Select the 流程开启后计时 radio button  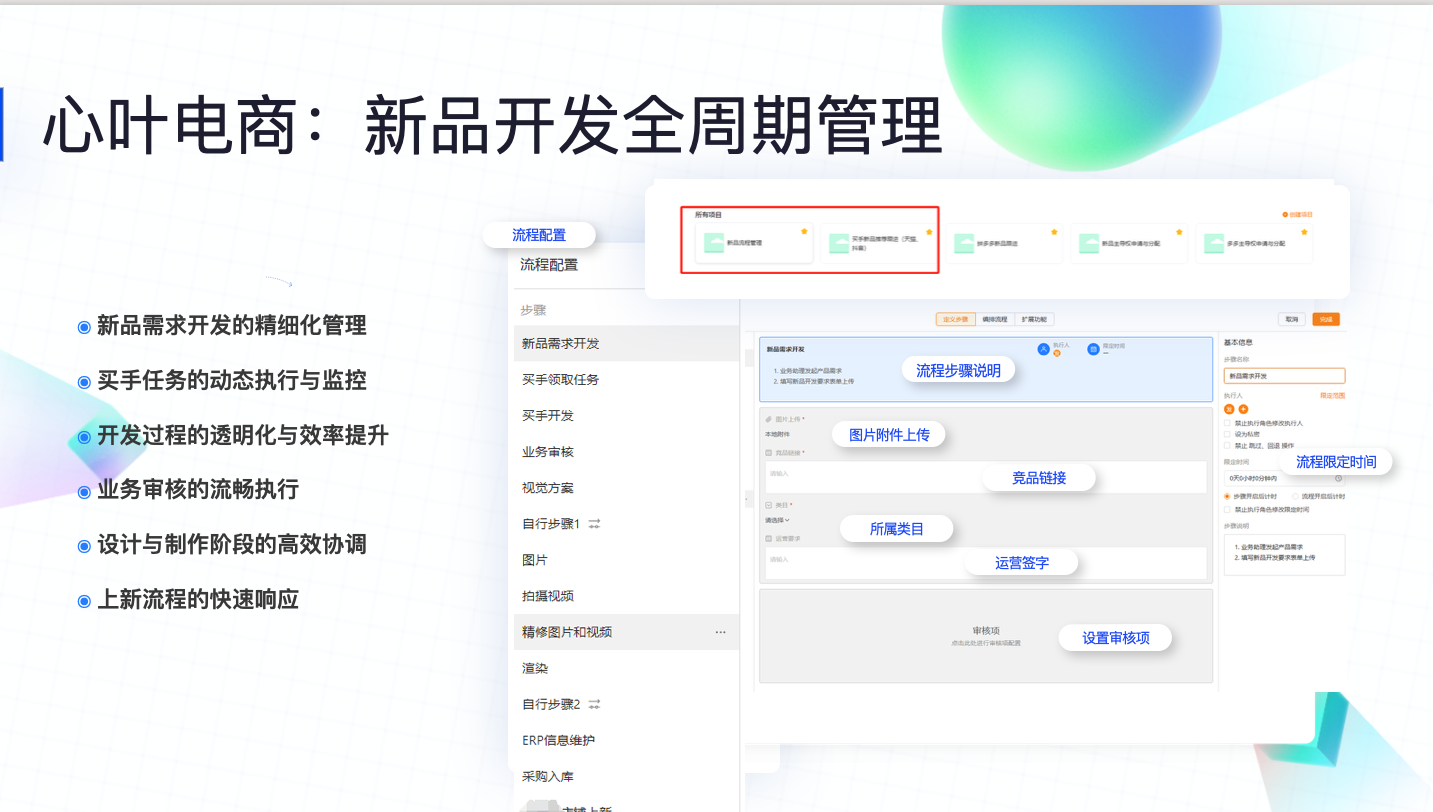coord(1296,496)
